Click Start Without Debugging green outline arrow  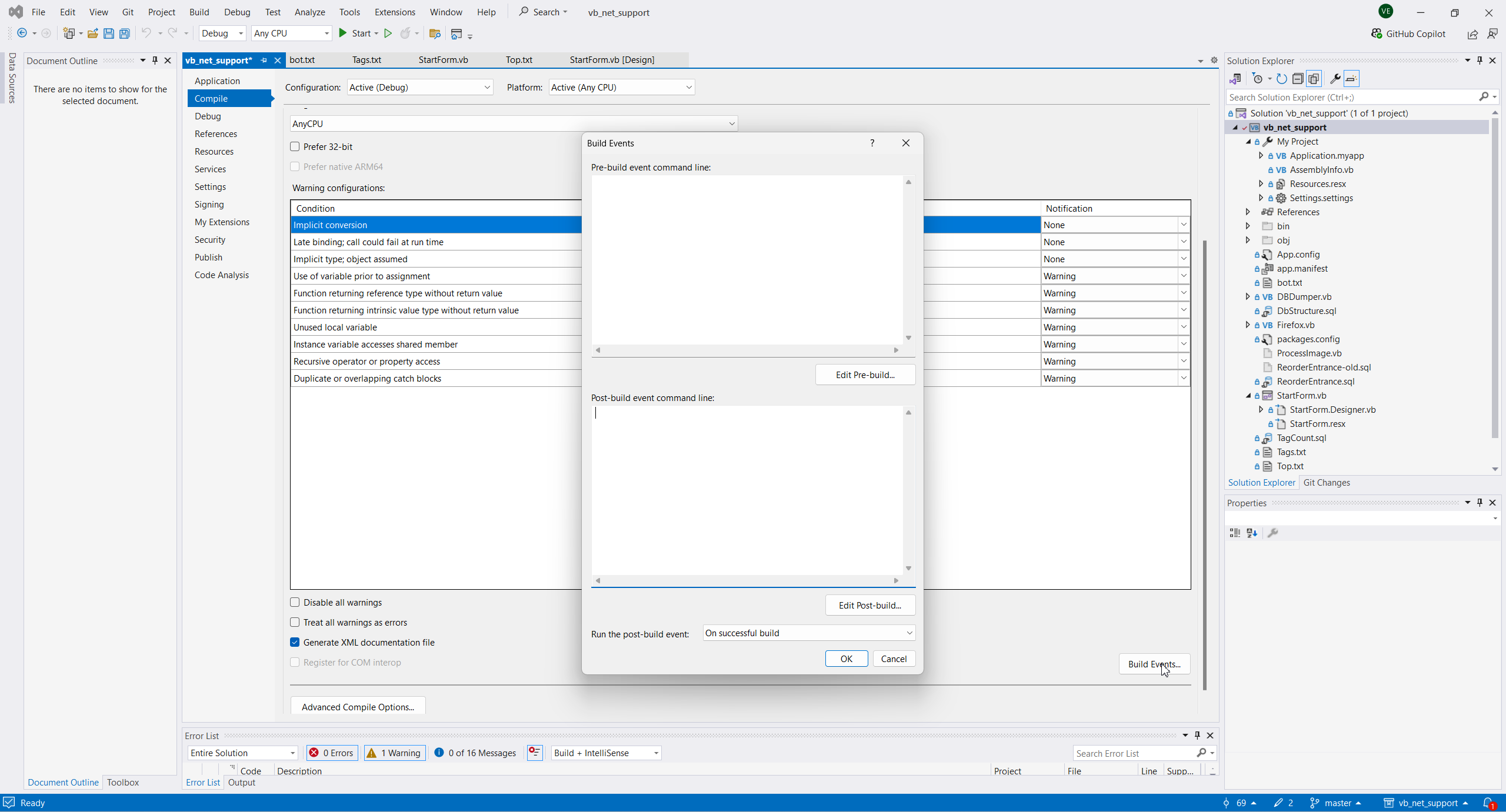[388, 34]
